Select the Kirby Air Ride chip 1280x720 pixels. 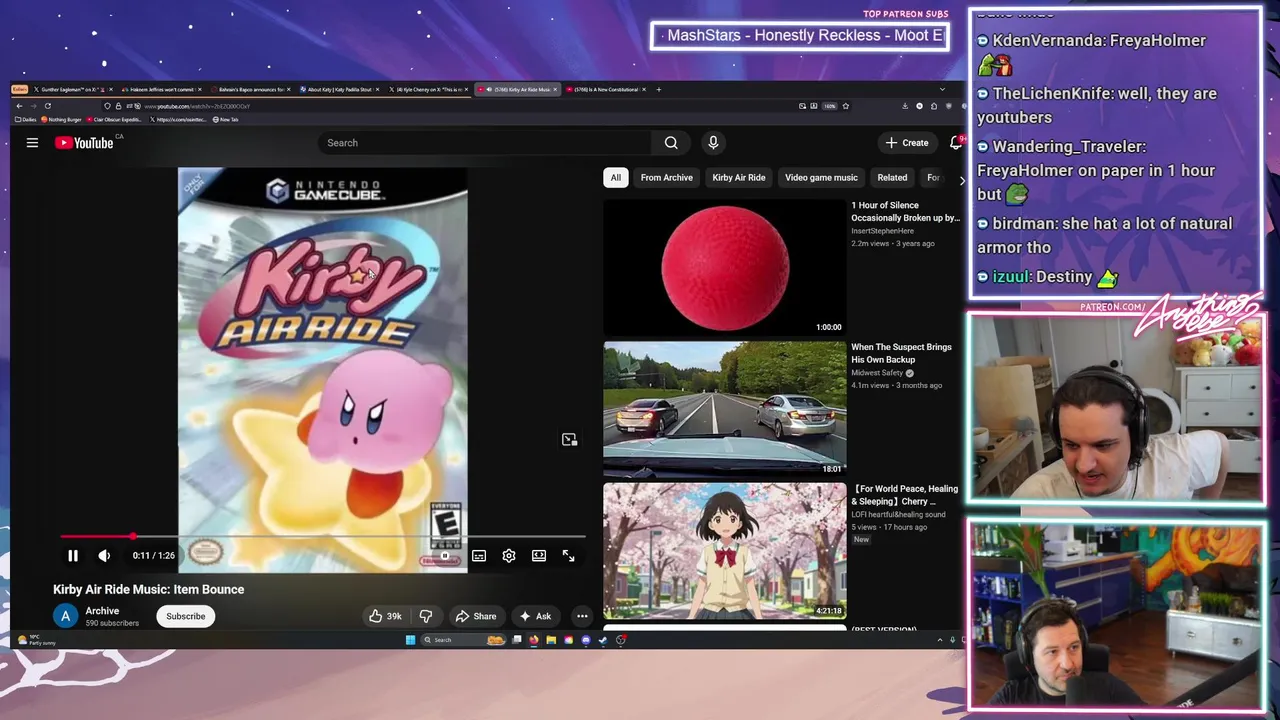pos(739,178)
